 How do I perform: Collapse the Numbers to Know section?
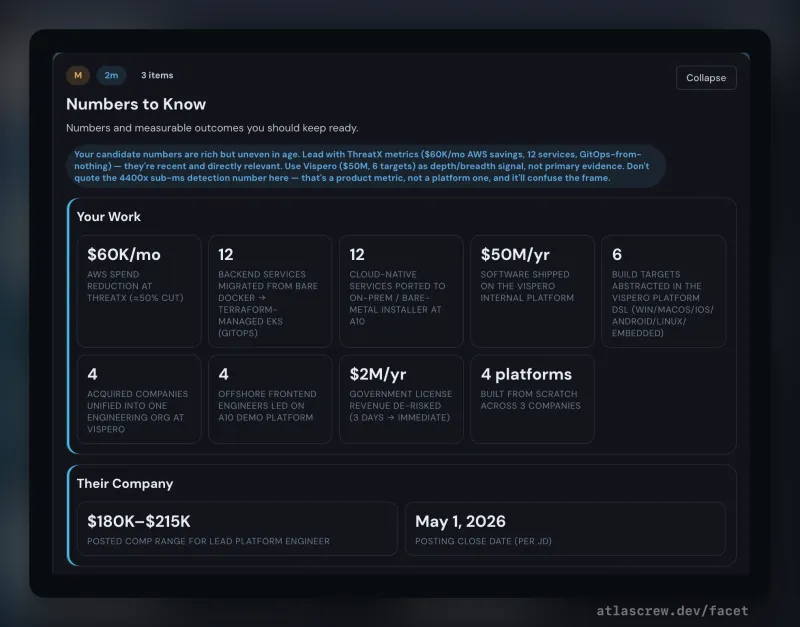pyautogui.click(x=706, y=78)
